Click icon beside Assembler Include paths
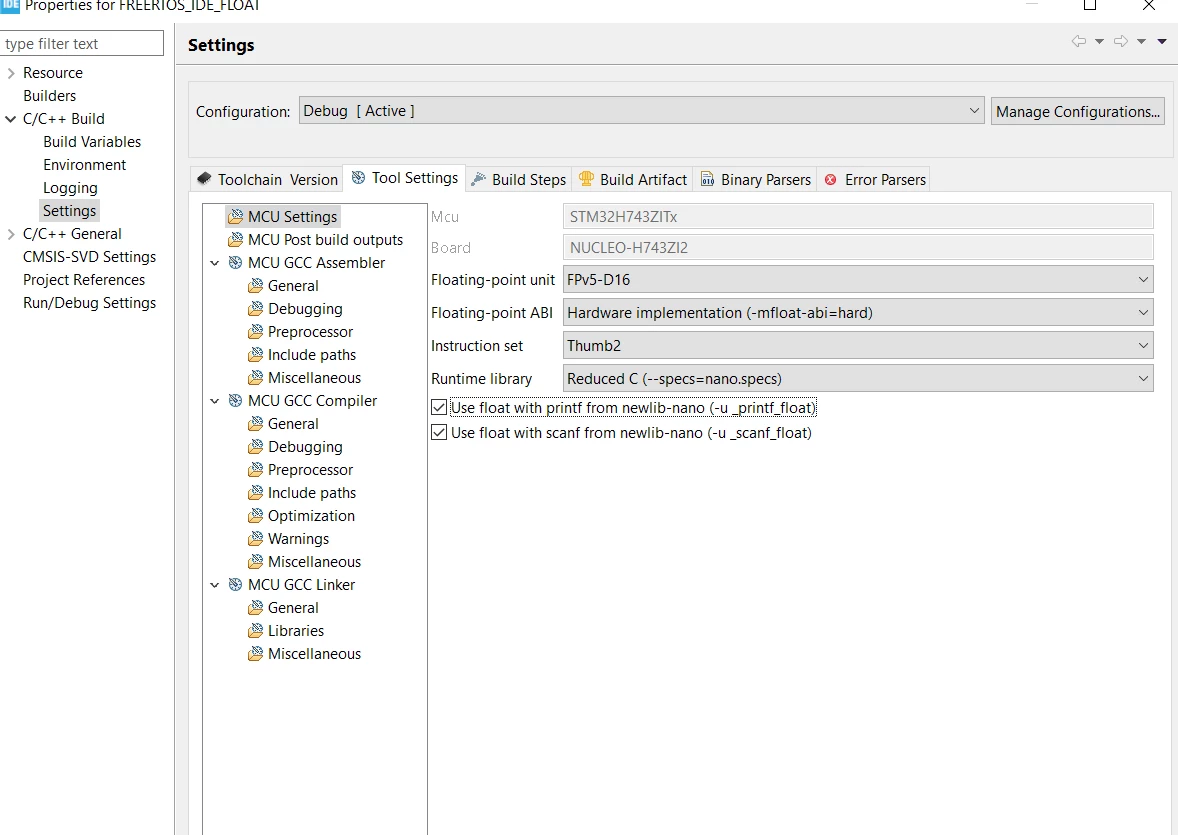 pos(255,355)
